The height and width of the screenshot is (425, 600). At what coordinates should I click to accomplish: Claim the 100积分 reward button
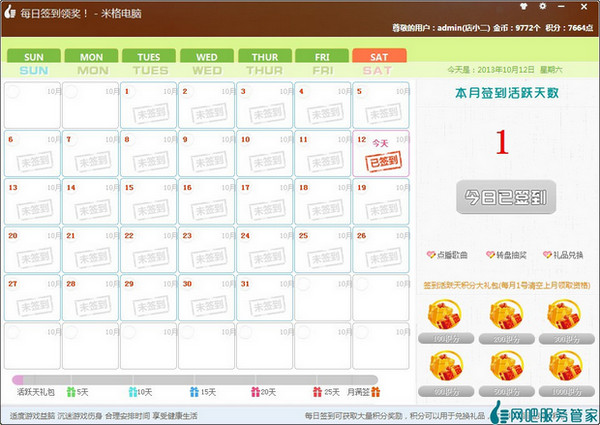(x=446, y=339)
